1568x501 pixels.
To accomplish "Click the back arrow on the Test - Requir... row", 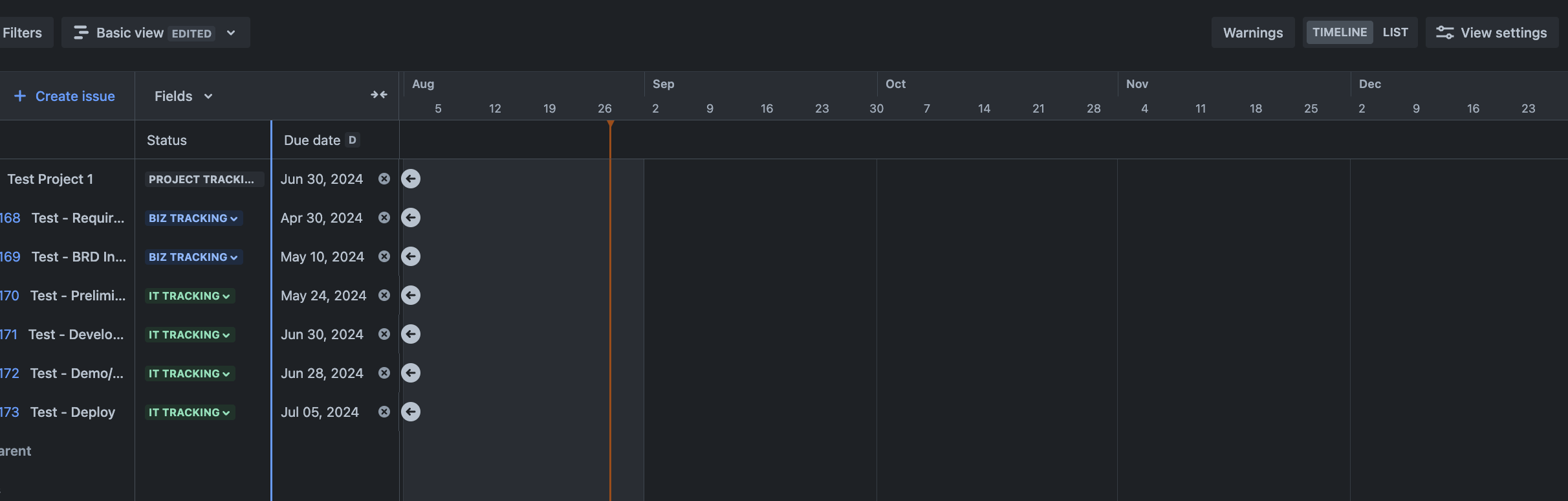I will pyautogui.click(x=411, y=217).
